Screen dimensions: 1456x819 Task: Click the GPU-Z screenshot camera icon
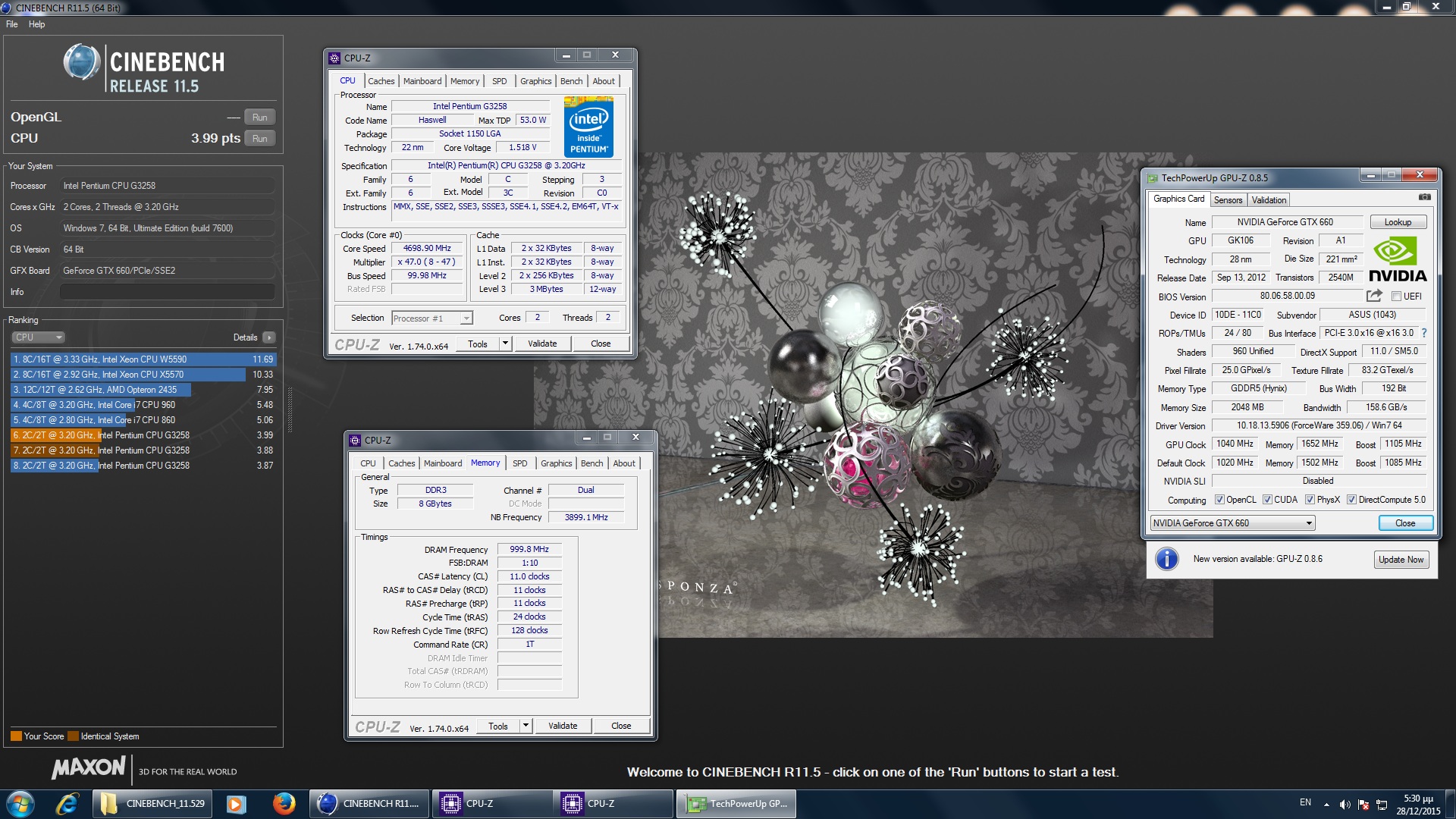(1424, 197)
